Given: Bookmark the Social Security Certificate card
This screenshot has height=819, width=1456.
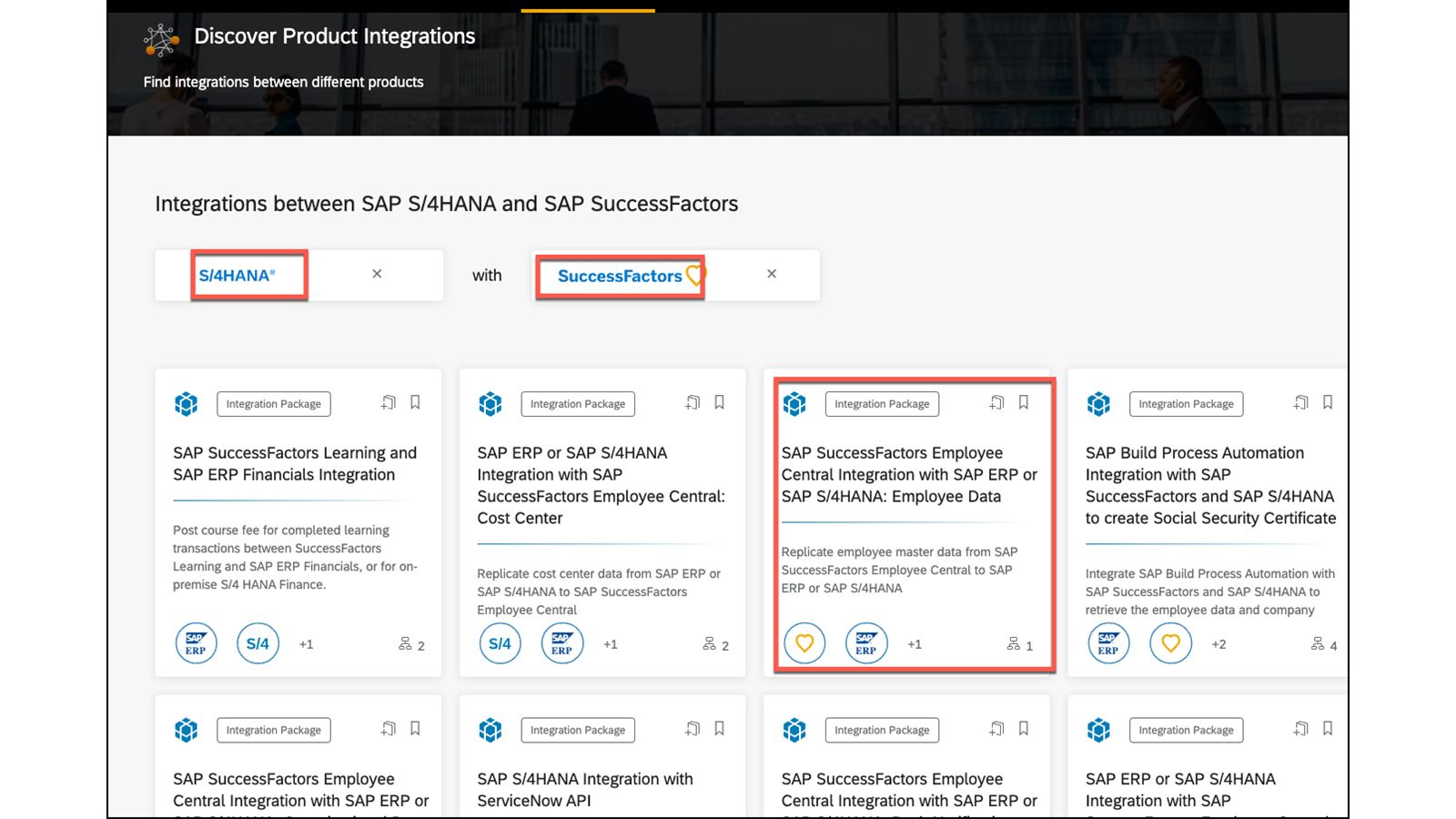Looking at the screenshot, I should (x=1327, y=402).
